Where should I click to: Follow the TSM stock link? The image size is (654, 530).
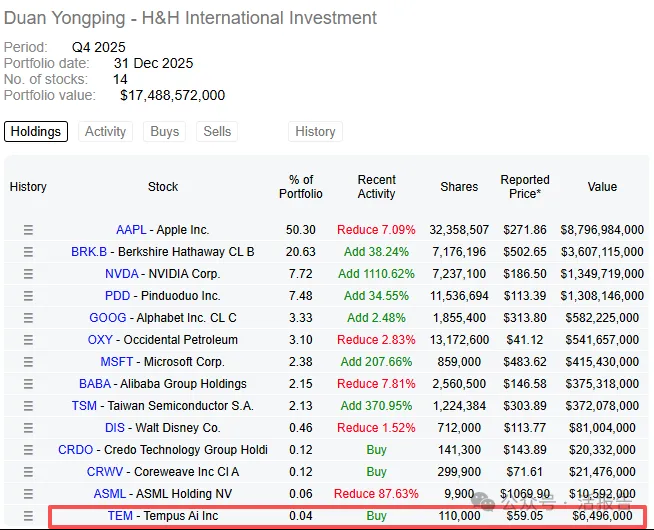pos(84,406)
